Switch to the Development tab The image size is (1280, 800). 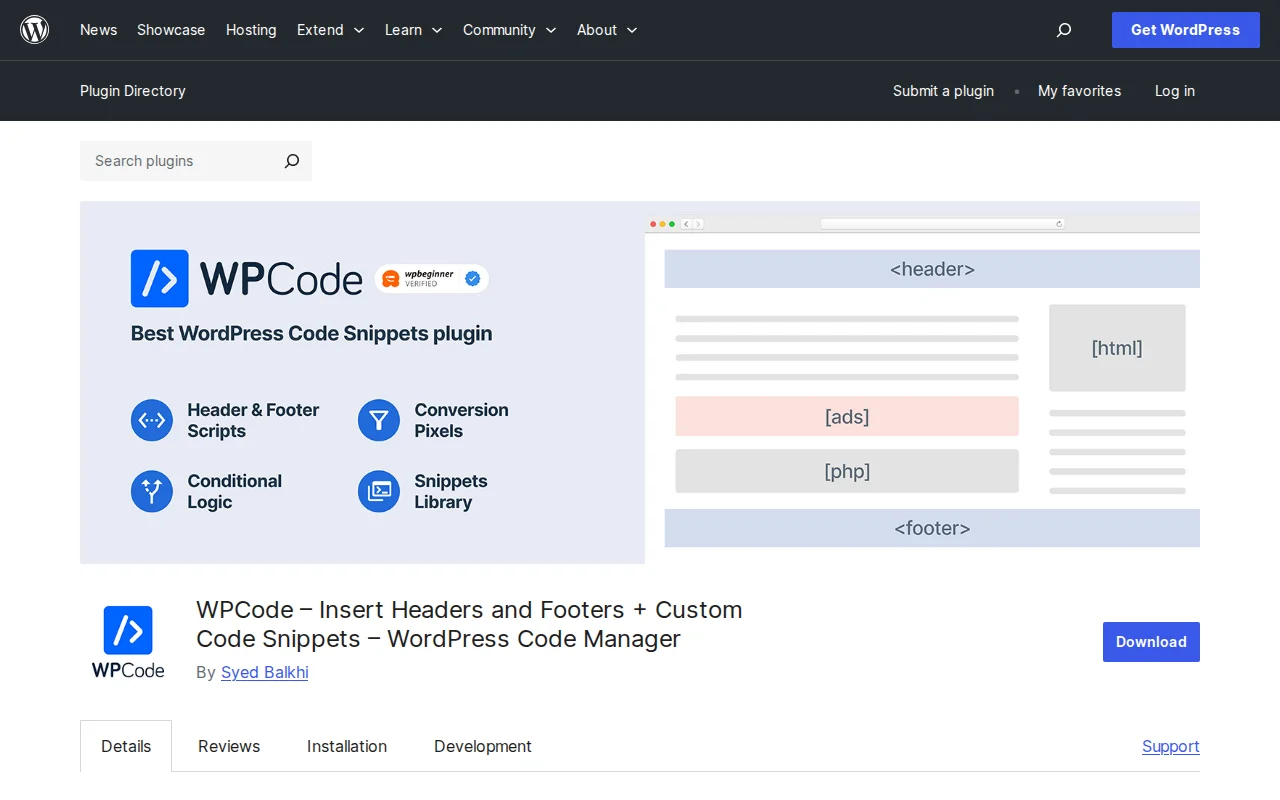tap(482, 746)
